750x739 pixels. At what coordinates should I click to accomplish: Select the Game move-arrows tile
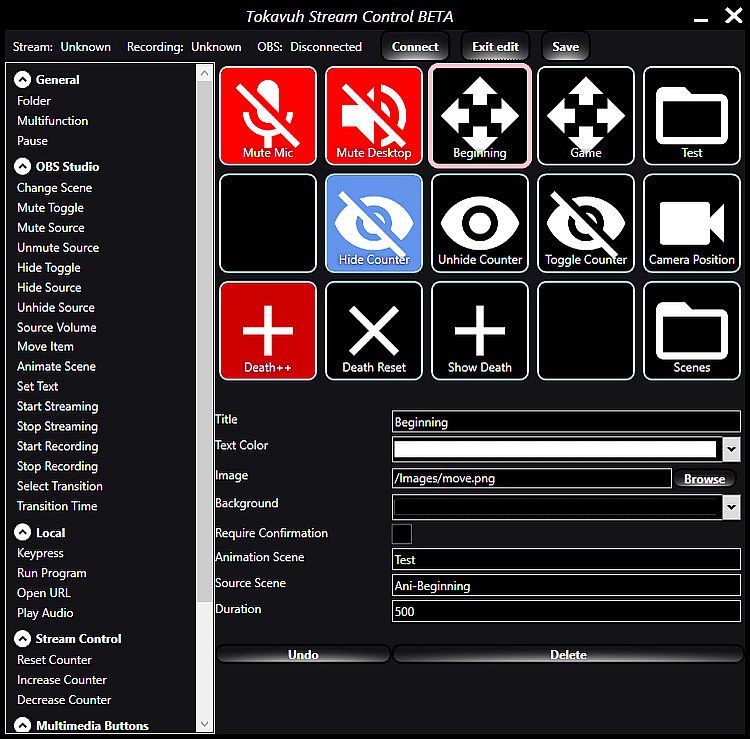tap(586, 115)
